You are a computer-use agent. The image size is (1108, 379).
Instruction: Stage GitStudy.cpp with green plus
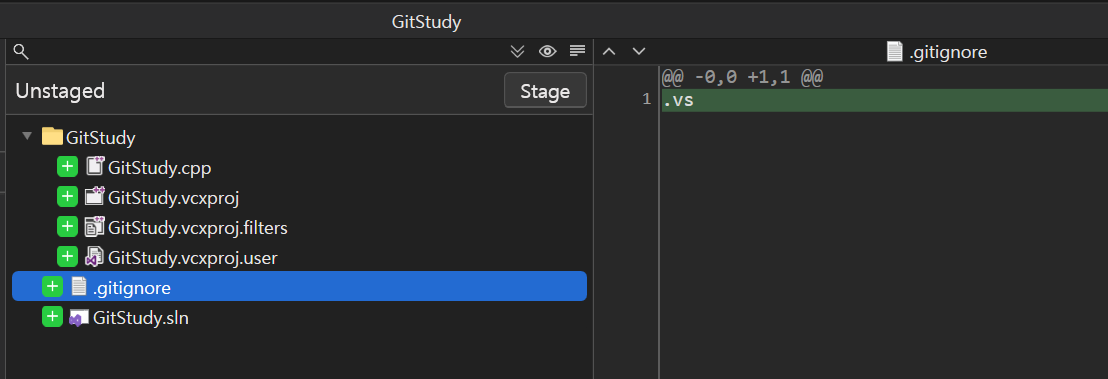(67, 167)
